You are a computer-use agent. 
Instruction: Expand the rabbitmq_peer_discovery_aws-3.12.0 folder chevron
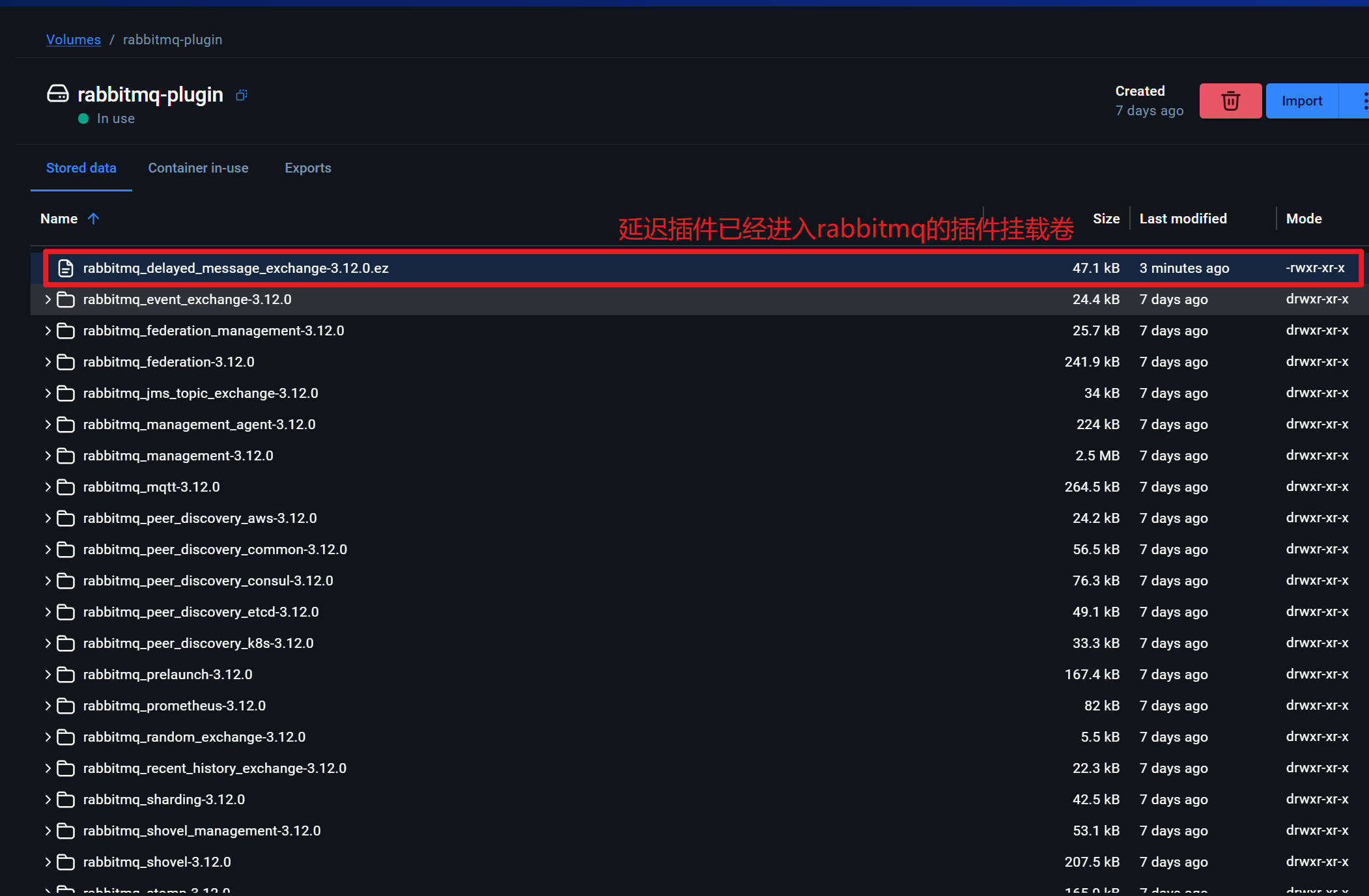point(48,518)
